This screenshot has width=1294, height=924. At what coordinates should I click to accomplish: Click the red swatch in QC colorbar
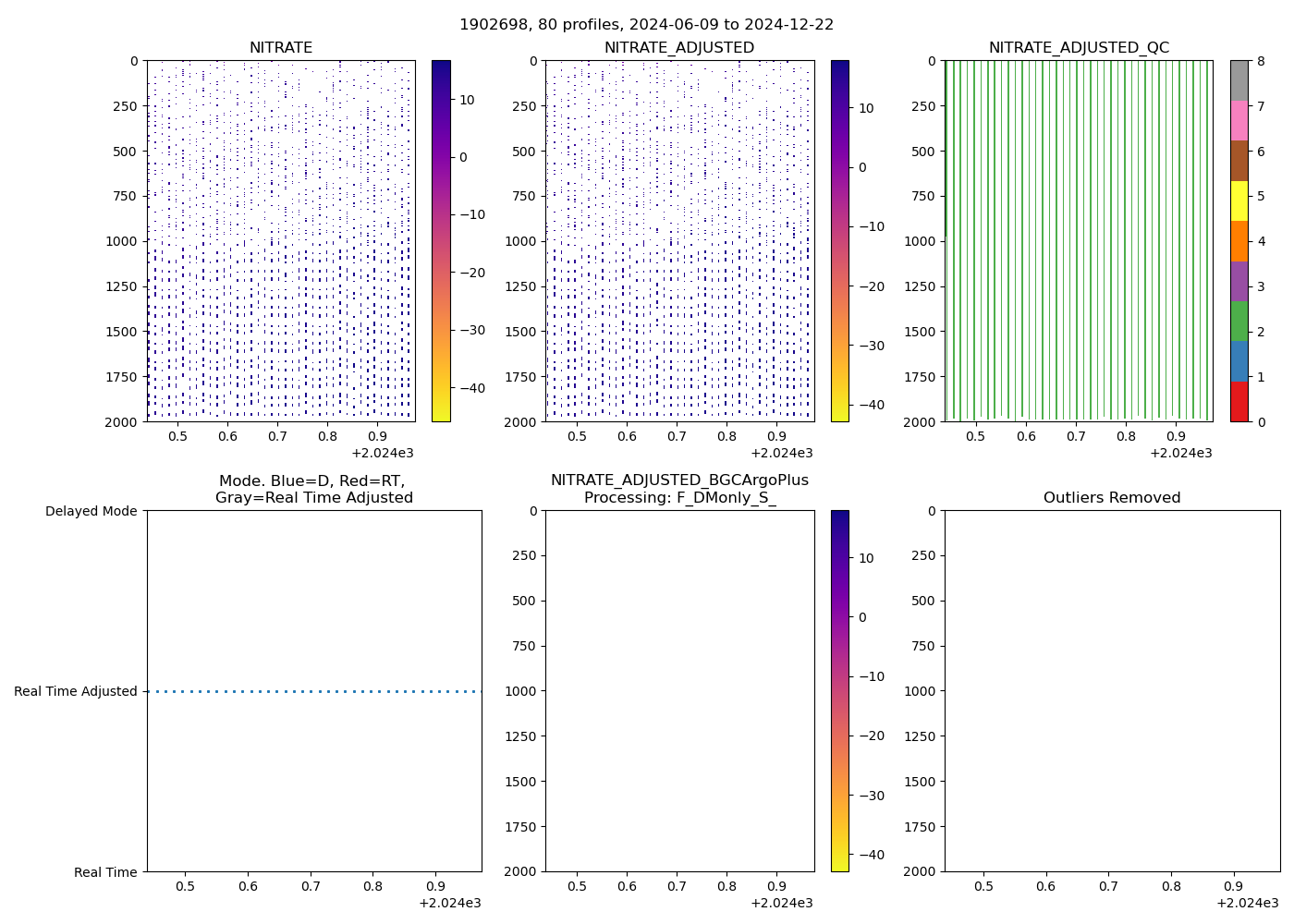coord(1239,402)
